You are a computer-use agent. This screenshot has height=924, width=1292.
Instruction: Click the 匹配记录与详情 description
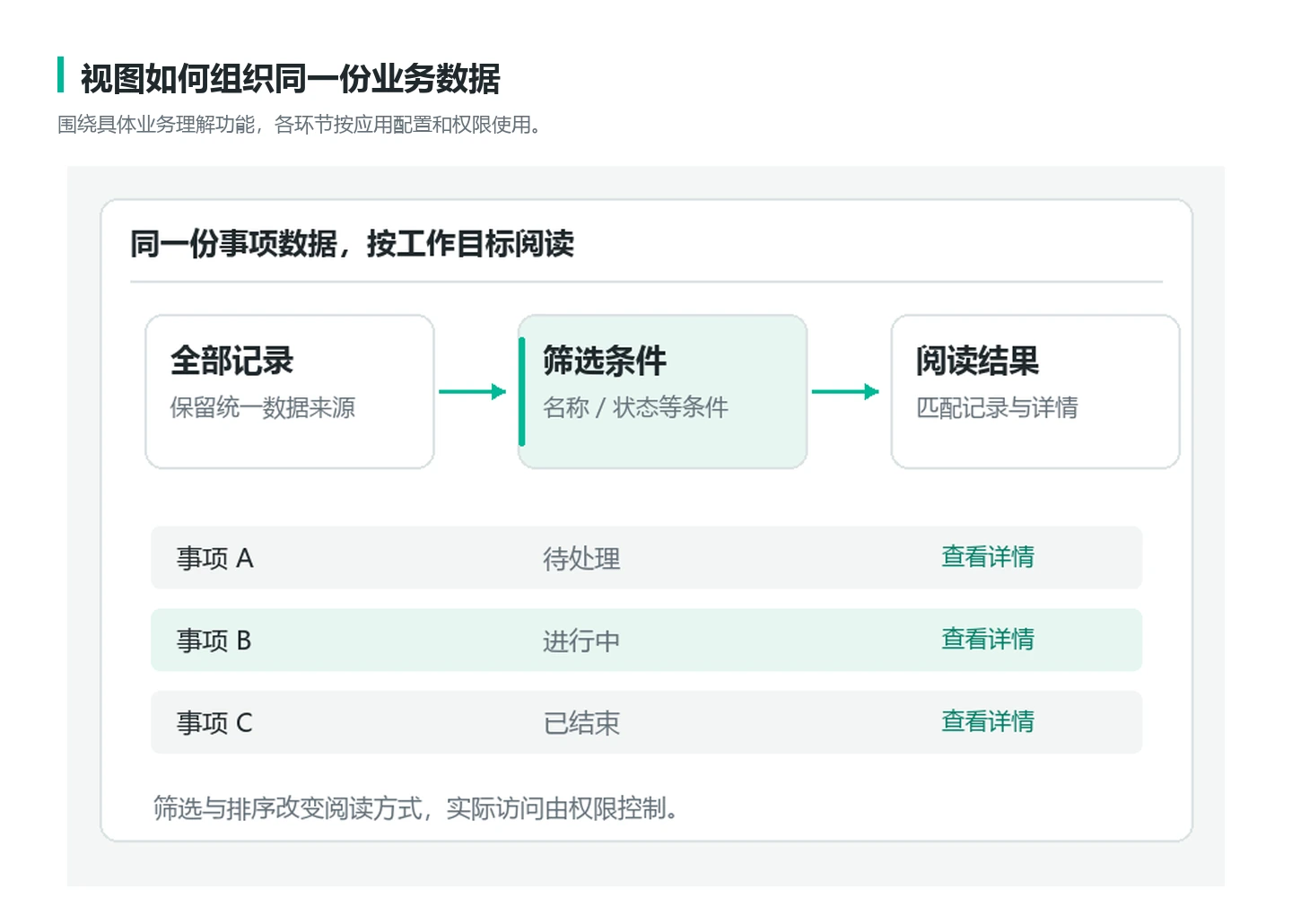(x=997, y=408)
